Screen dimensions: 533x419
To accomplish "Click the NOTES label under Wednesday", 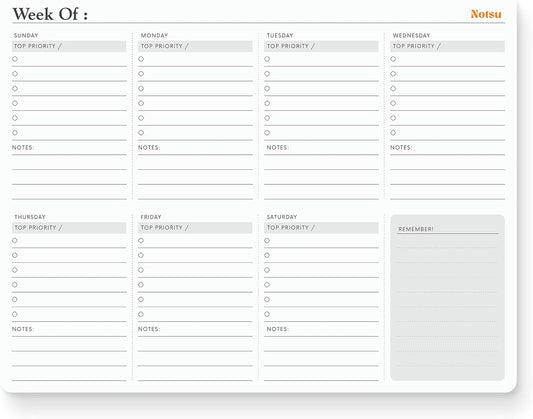I will (401, 147).
